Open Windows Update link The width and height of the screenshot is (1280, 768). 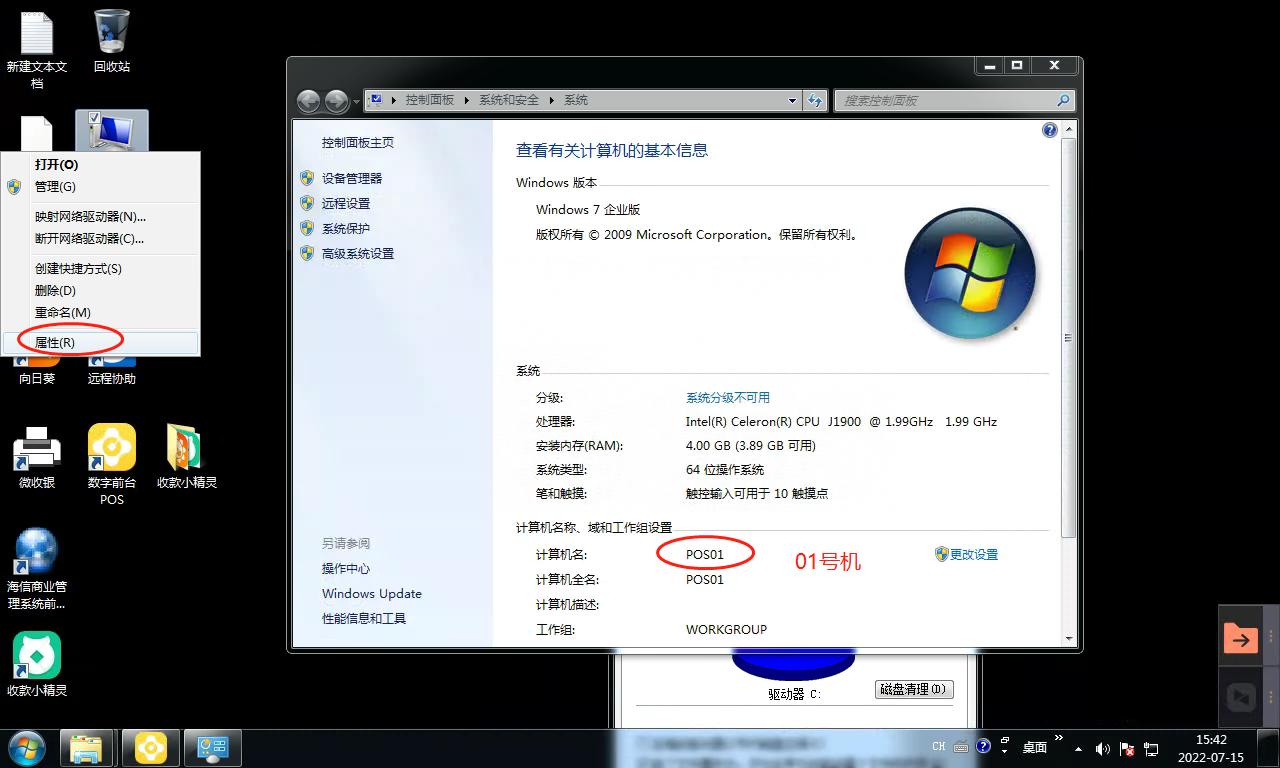[x=372, y=593]
